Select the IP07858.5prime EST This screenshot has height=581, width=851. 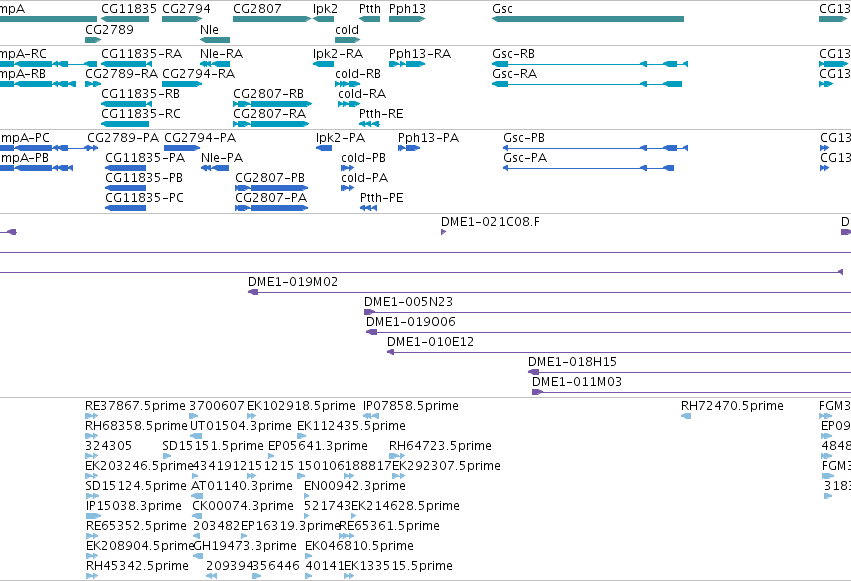(x=371, y=417)
